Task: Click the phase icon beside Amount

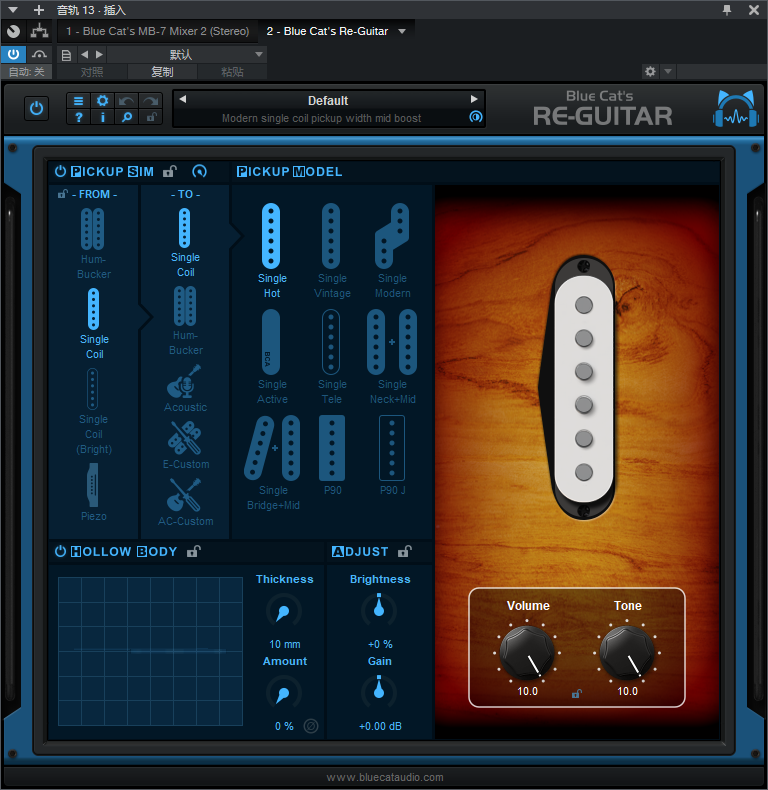Action: (311, 726)
